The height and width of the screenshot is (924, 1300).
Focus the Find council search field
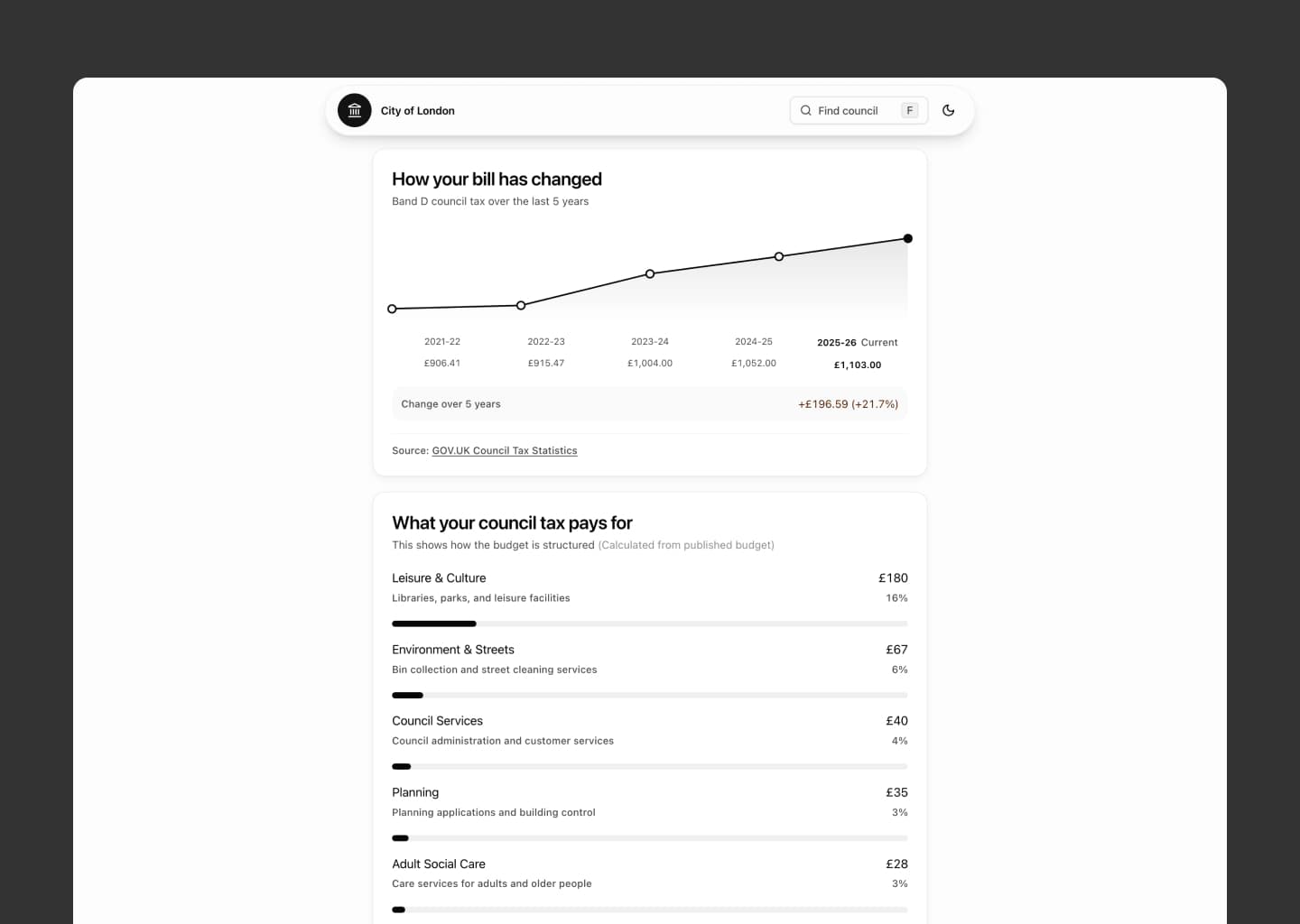click(849, 111)
